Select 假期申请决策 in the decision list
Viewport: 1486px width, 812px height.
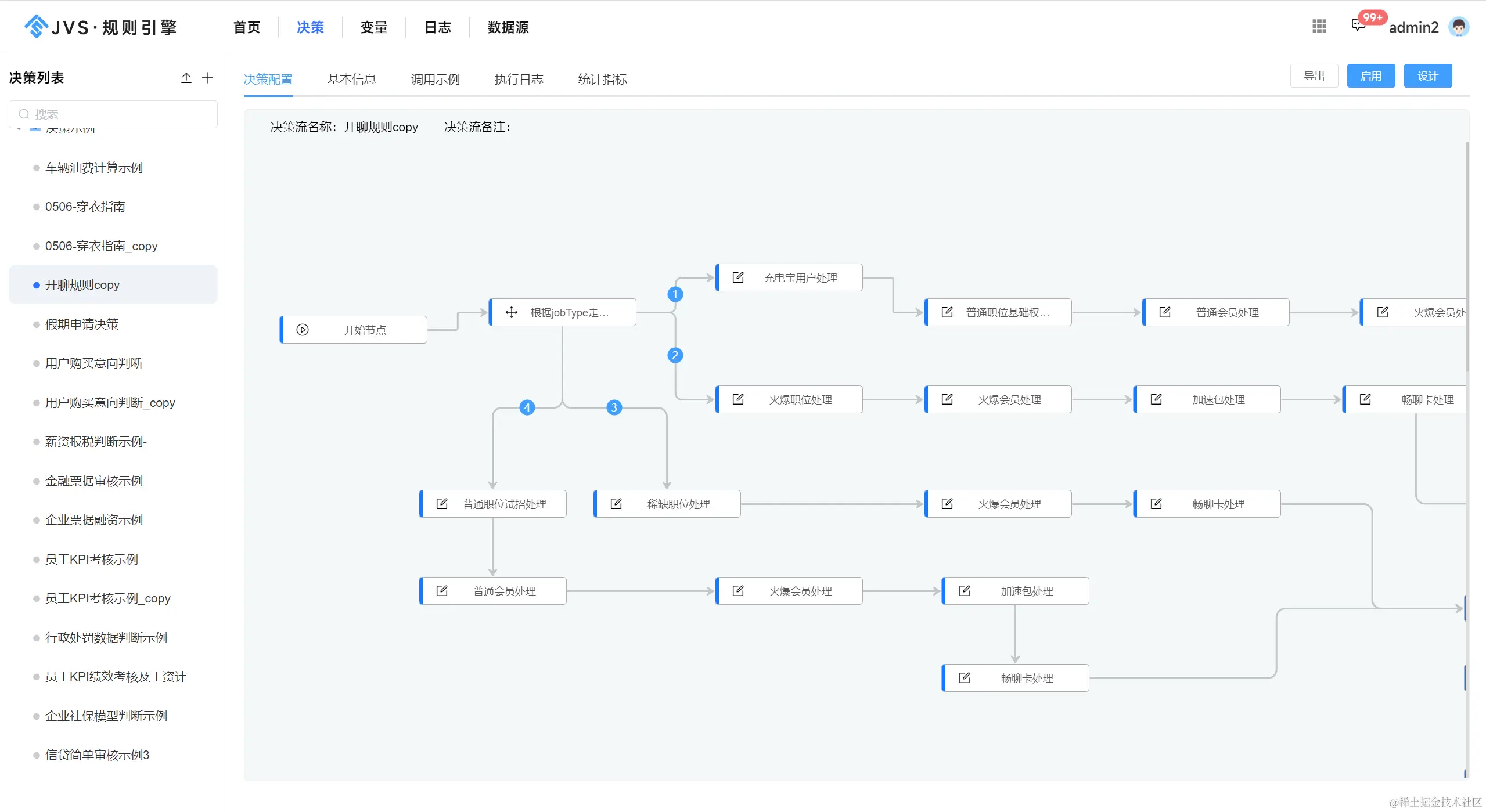coord(82,324)
